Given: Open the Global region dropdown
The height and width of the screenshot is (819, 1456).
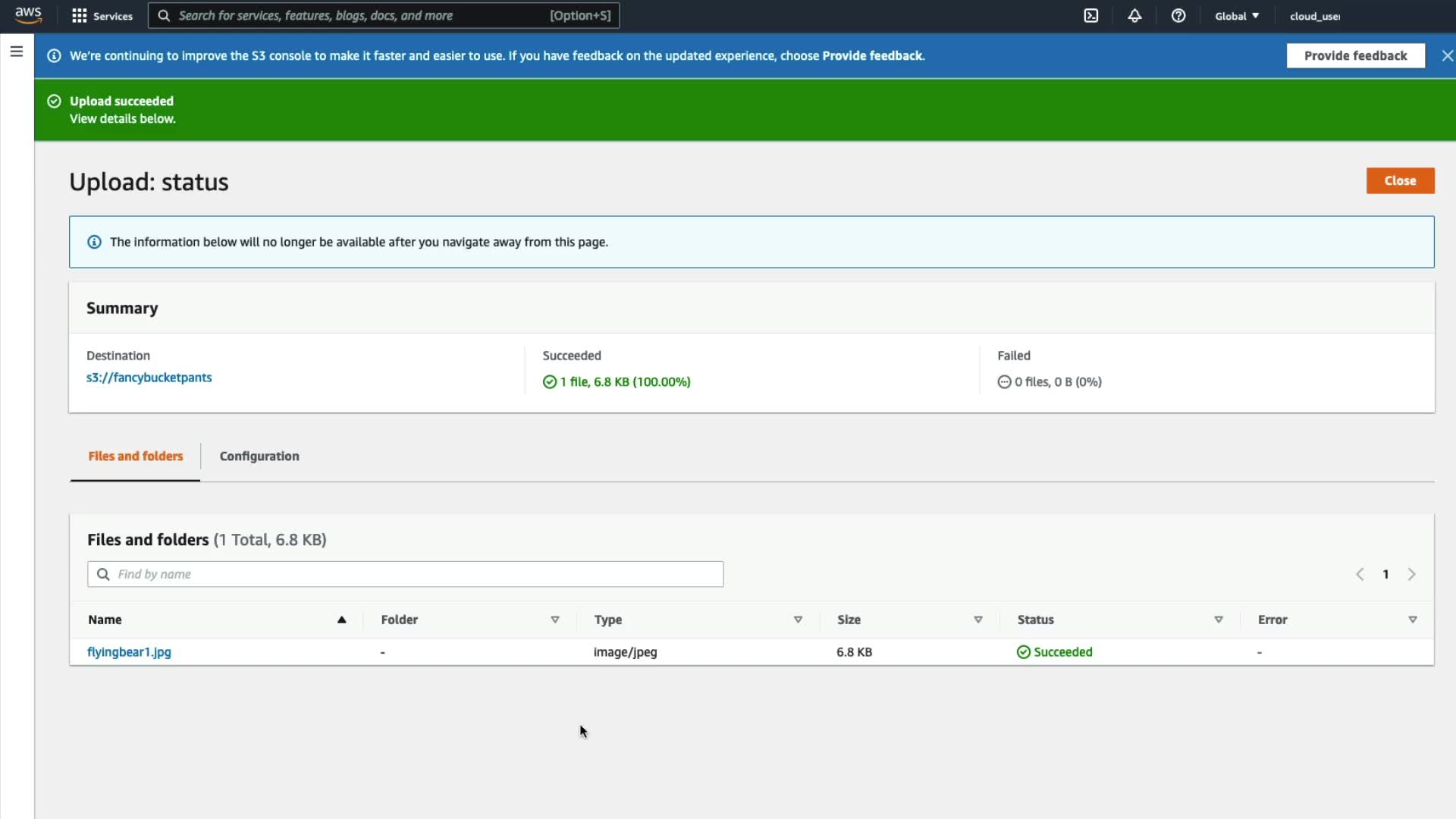Looking at the screenshot, I should 1237,16.
